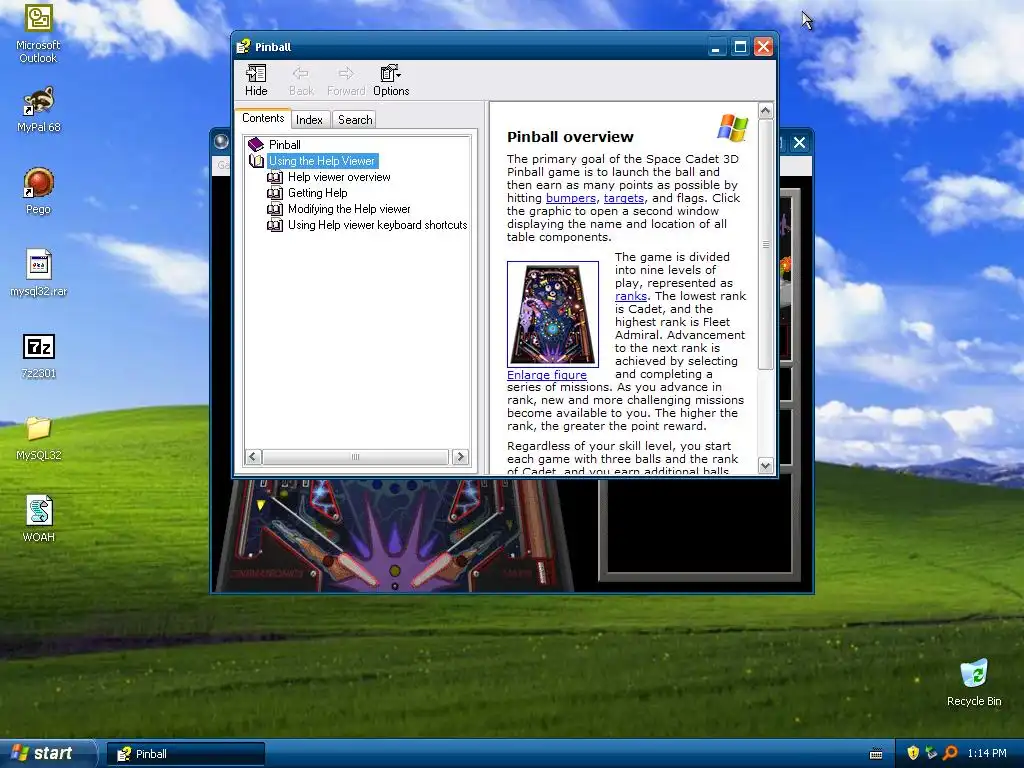Click the network connection tray icon
1024x768 pixels.
click(931, 754)
